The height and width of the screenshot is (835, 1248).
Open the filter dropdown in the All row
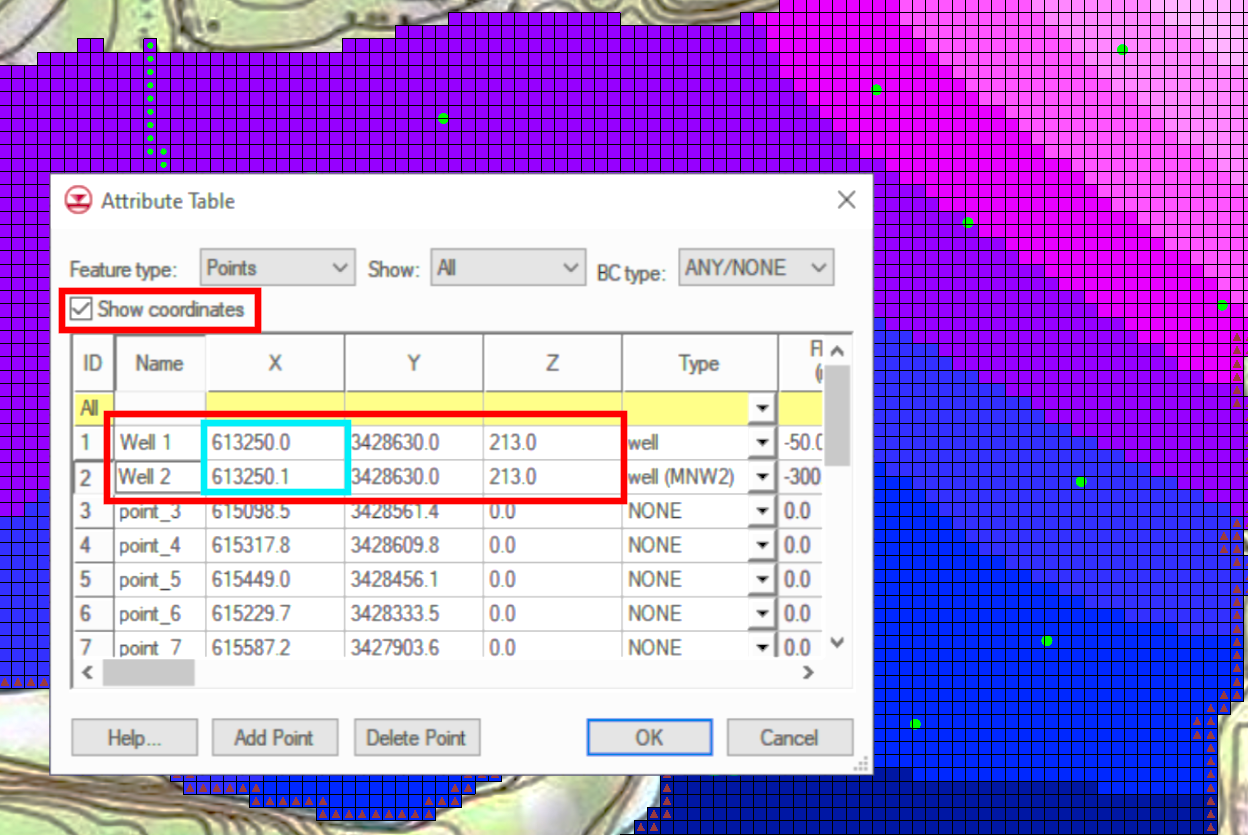click(x=762, y=408)
